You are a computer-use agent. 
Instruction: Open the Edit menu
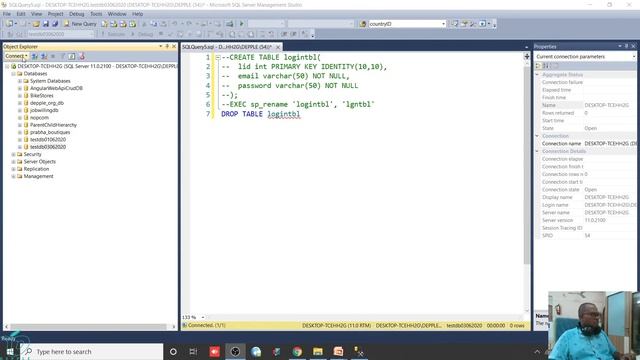21,14
